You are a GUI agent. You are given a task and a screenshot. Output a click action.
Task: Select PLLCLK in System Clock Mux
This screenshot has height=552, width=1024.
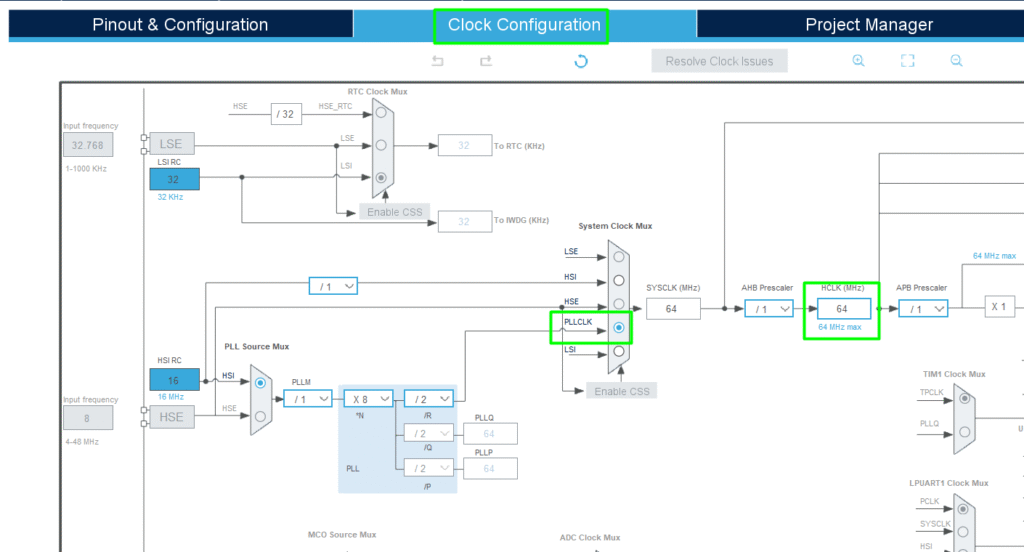619,327
